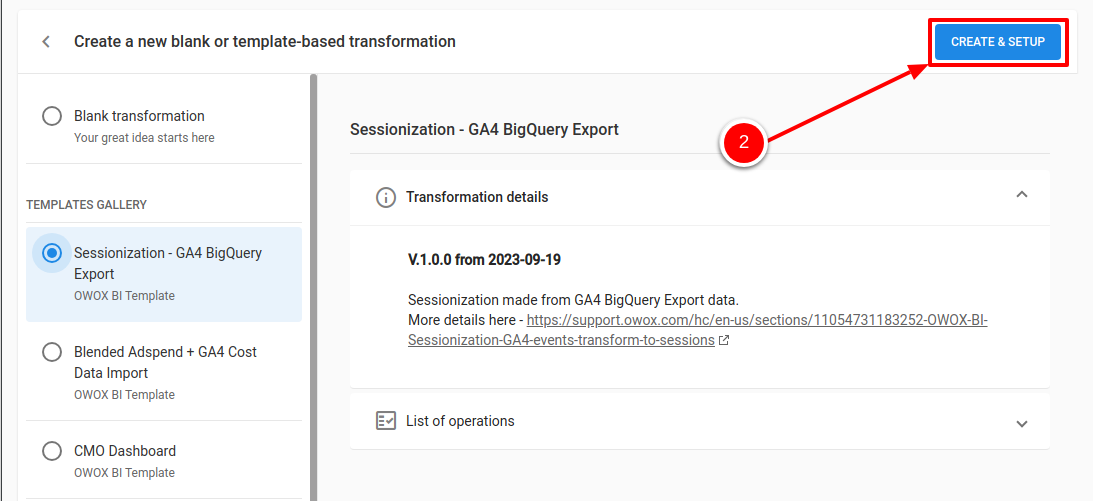Select the Blank transformation radio button
This screenshot has width=1093, height=501.
(52, 116)
